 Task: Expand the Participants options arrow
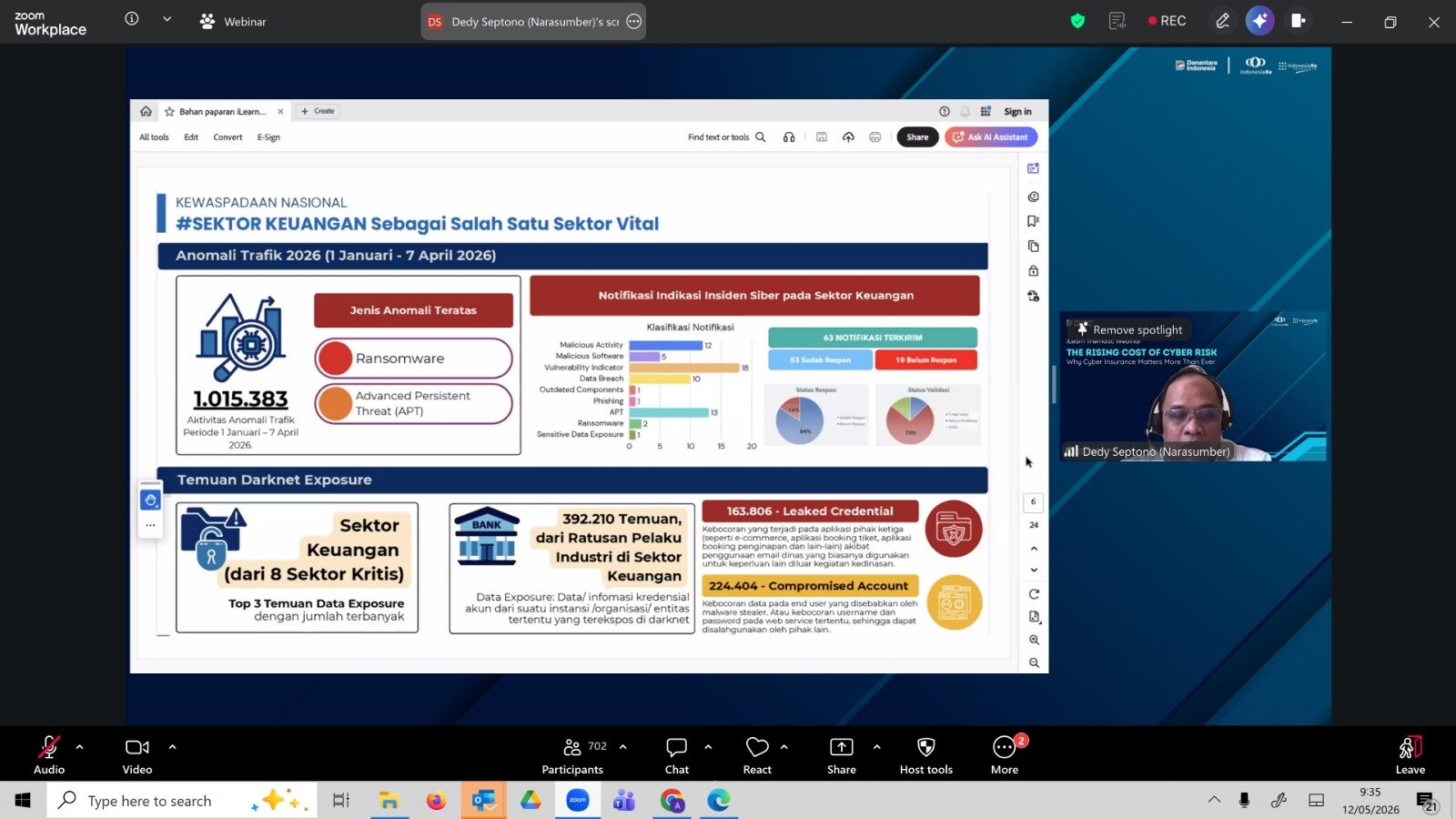tap(623, 747)
